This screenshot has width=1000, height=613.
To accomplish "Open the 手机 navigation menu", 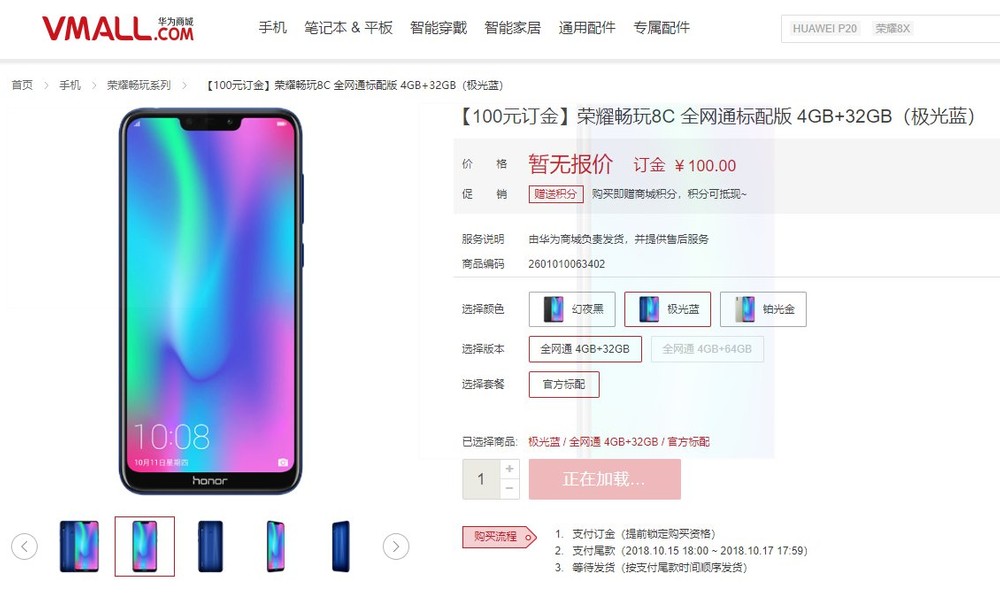I will [x=272, y=28].
